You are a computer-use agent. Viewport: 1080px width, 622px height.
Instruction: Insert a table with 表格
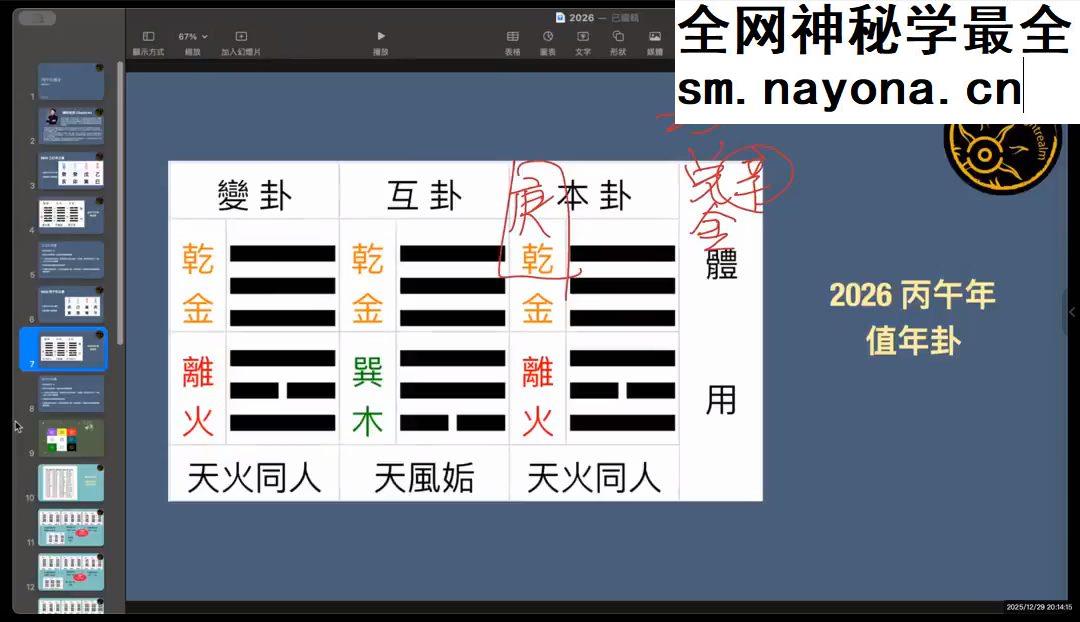click(512, 37)
